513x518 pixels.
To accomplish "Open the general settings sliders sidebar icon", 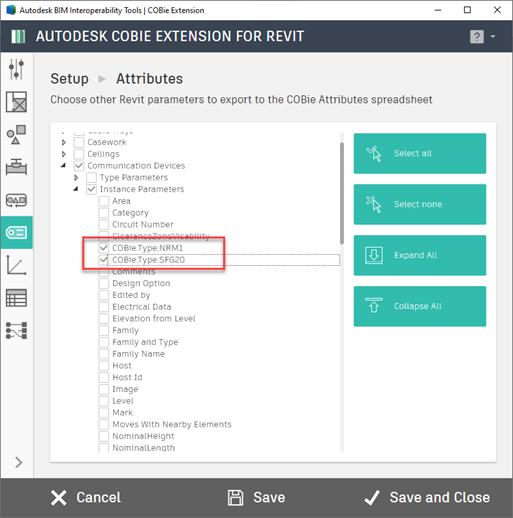I will coord(16,69).
